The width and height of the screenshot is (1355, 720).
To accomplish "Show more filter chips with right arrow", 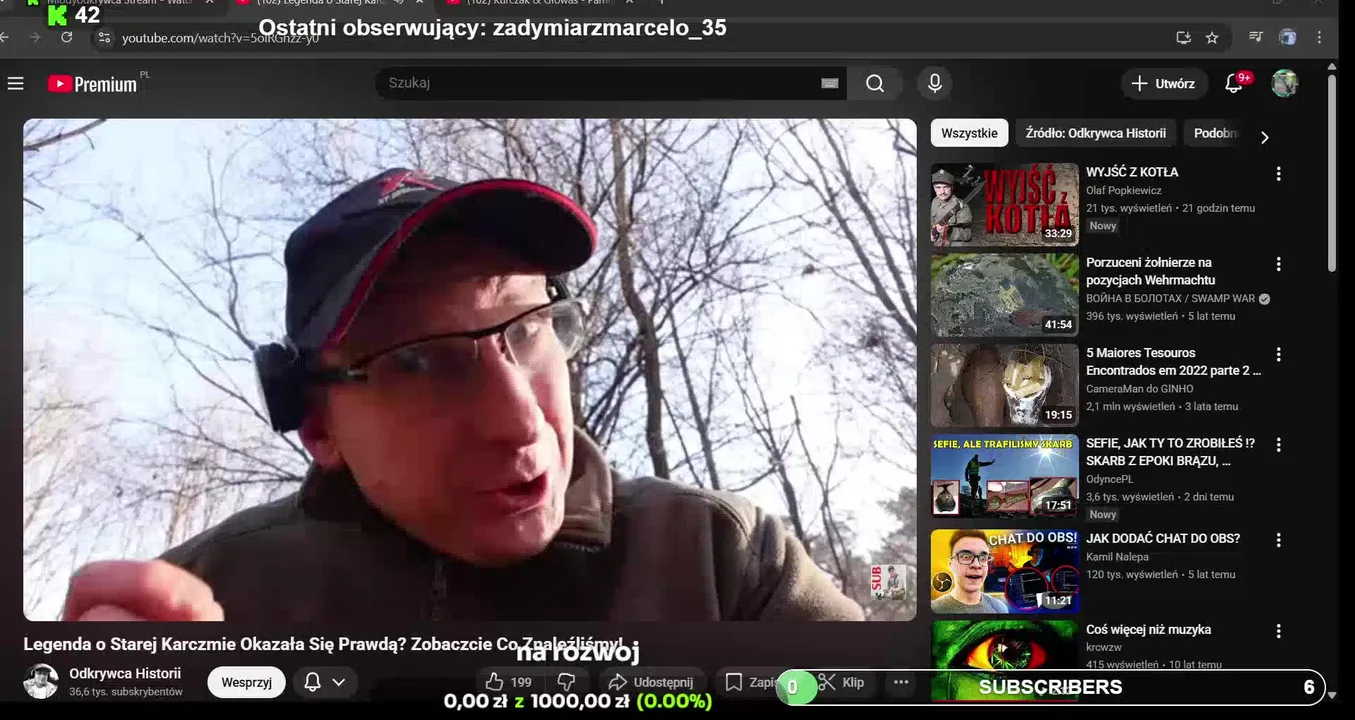I will (x=1265, y=137).
